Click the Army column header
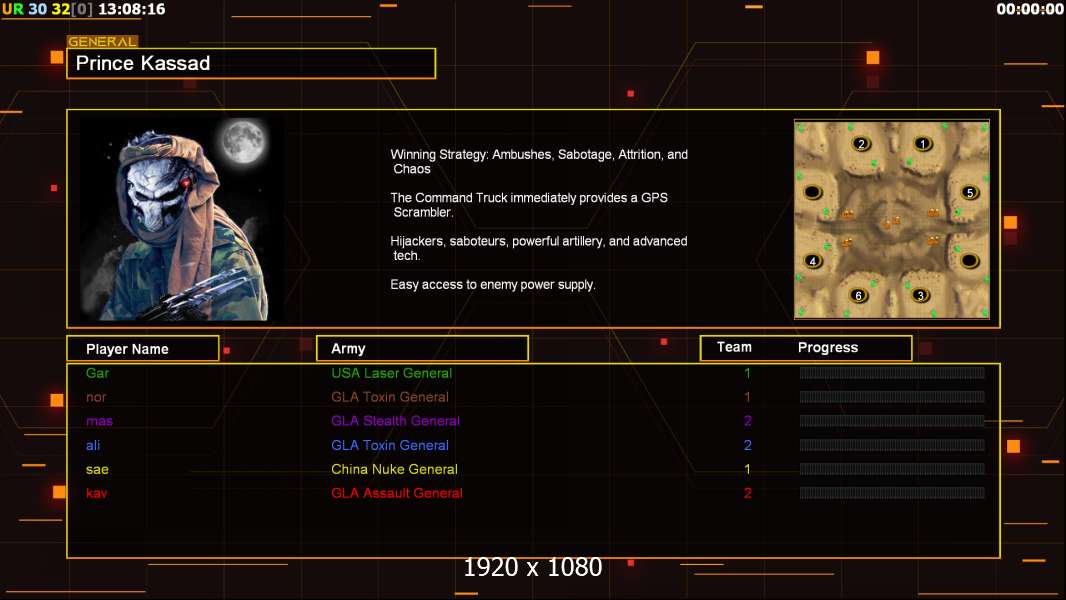 tap(422, 349)
